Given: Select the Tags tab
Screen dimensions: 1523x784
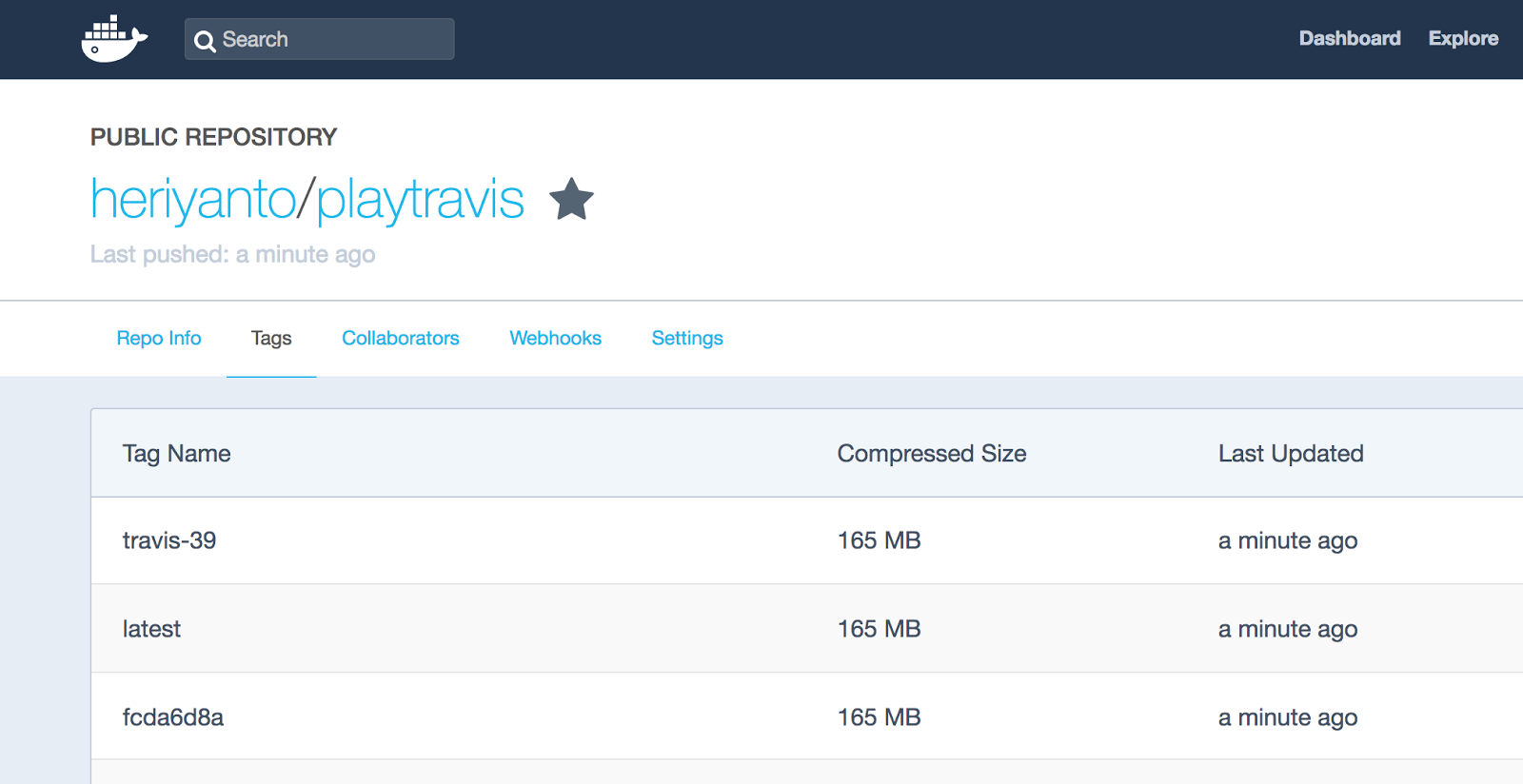Looking at the screenshot, I should click(271, 339).
